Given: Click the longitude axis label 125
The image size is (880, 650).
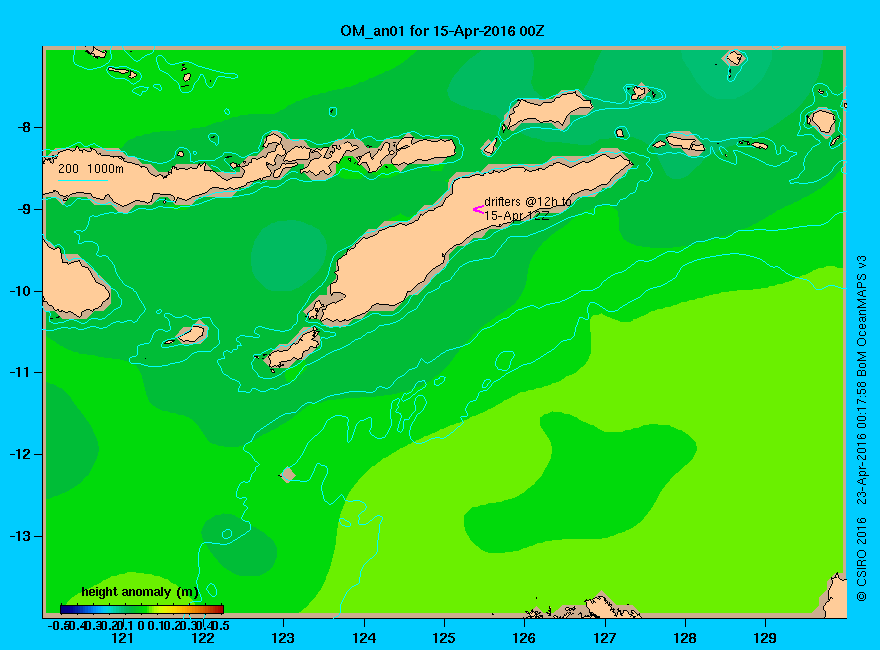Looking at the screenshot, I should tap(444, 638).
